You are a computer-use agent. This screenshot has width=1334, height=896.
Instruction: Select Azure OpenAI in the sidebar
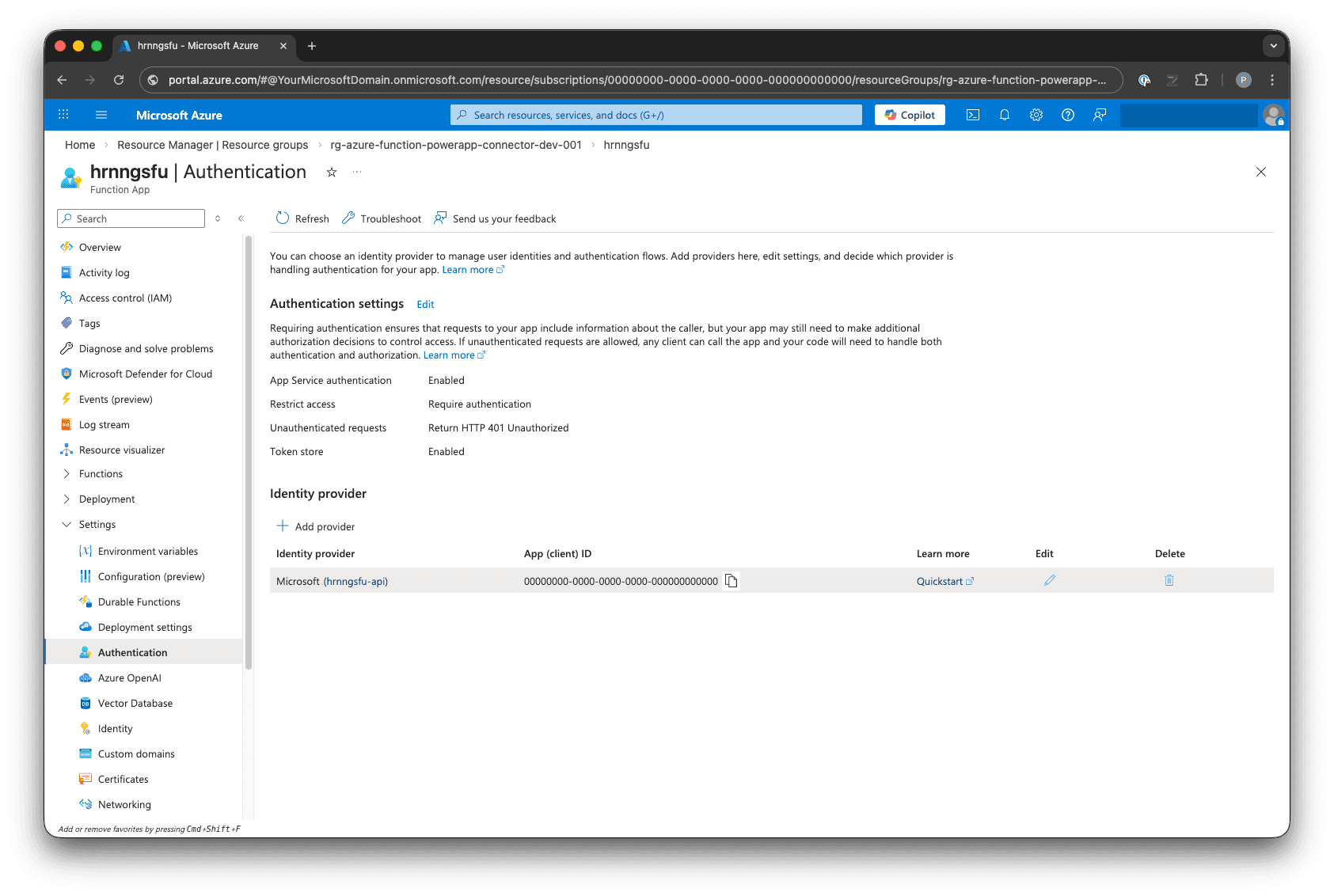click(130, 678)
